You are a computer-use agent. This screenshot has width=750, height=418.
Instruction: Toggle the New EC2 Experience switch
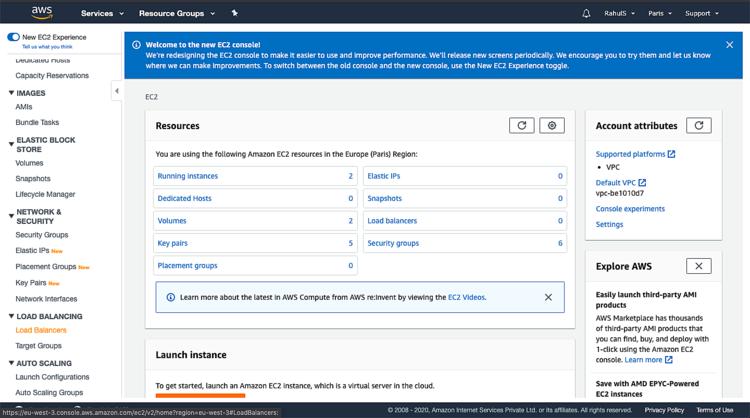[13, 36]
